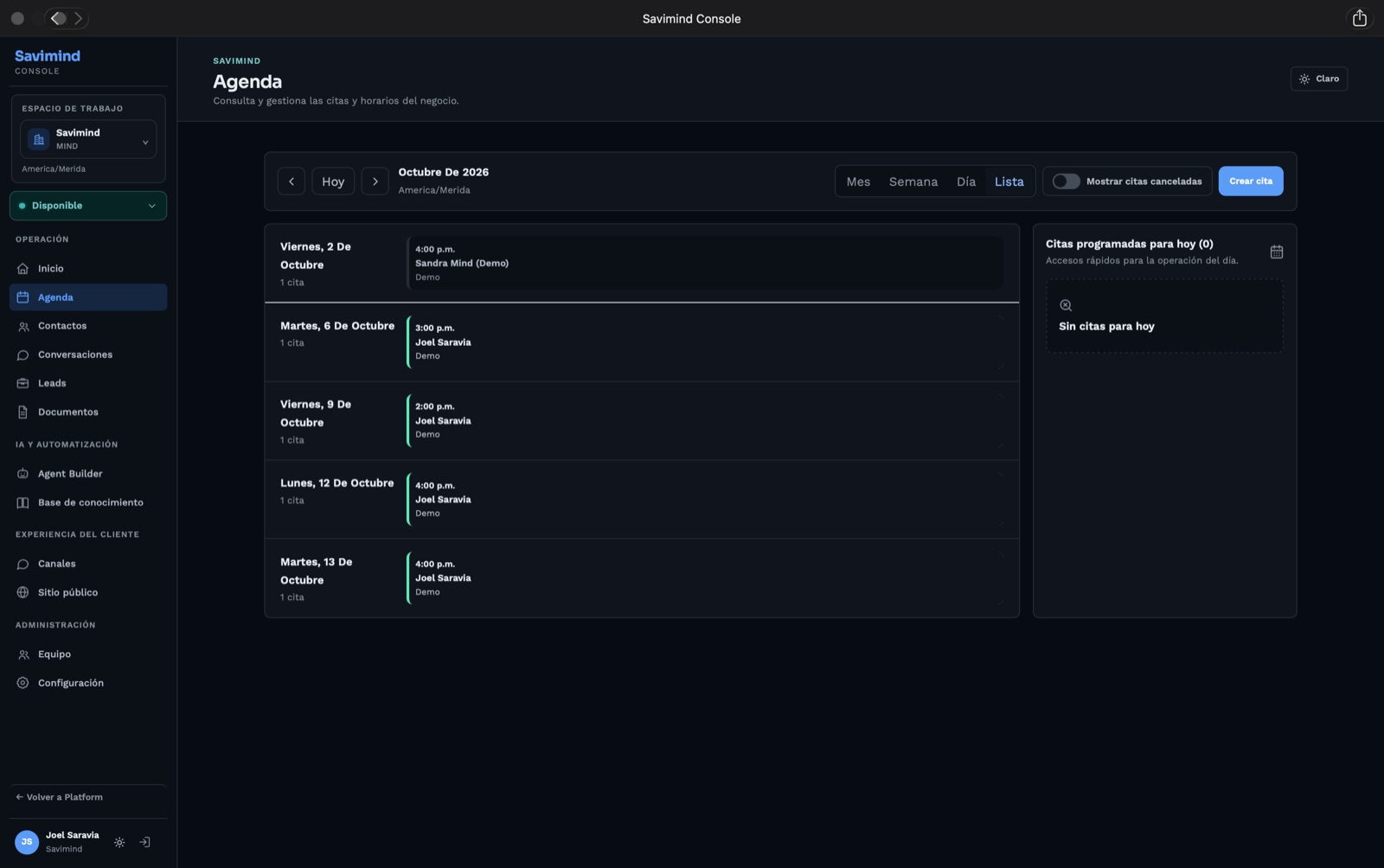Launch Agent Builder from the sidebar
Screen dimensions: 1384x868
88,474
